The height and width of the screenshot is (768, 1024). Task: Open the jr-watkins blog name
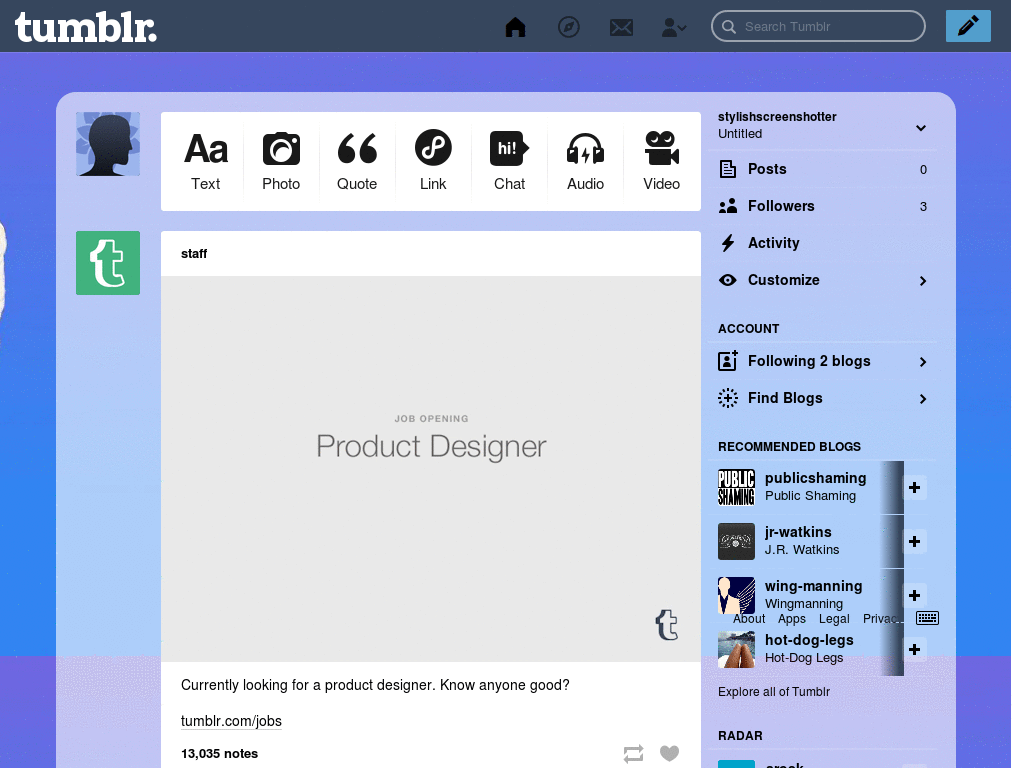tap(798, 532)
